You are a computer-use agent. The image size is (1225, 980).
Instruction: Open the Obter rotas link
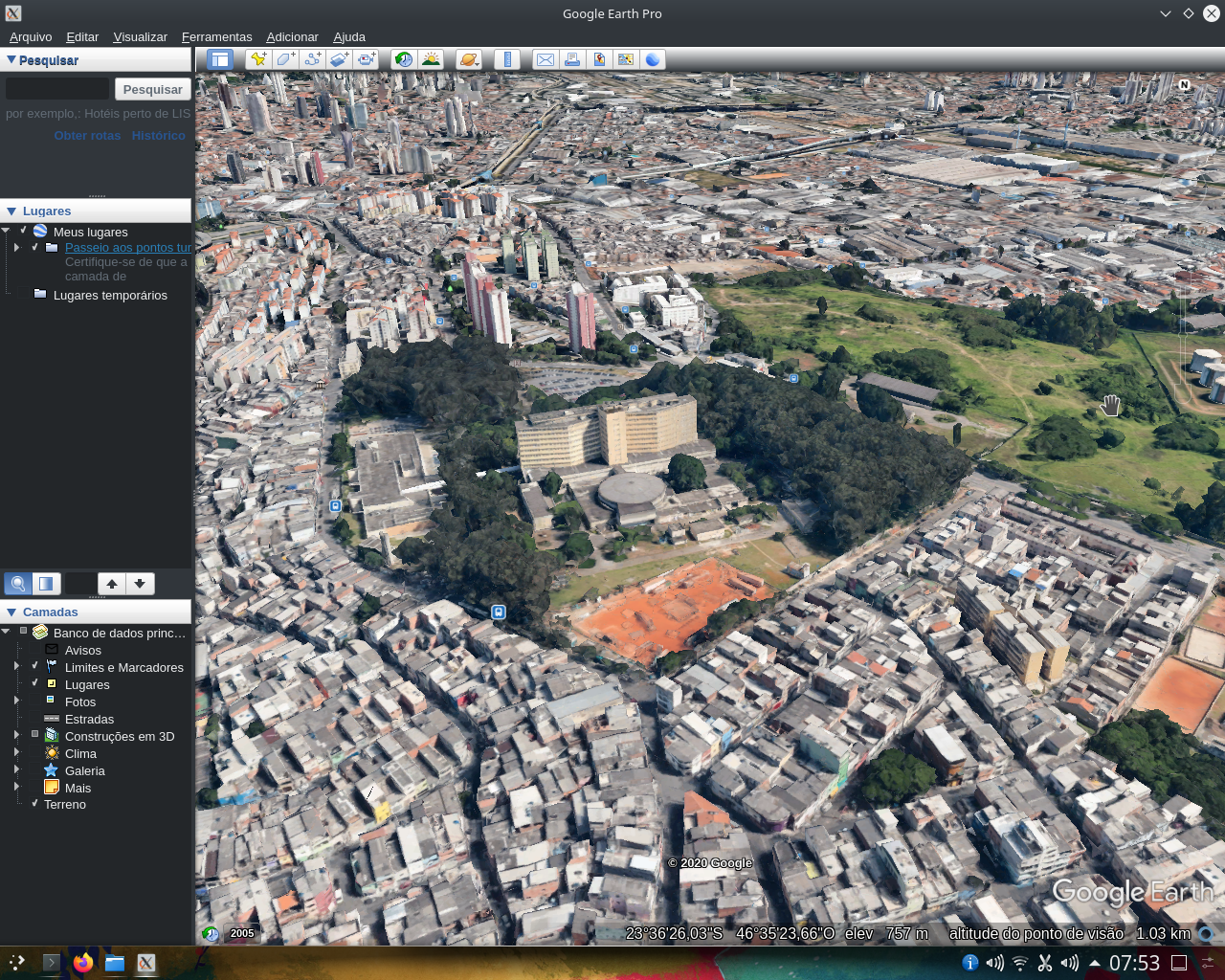87,135
